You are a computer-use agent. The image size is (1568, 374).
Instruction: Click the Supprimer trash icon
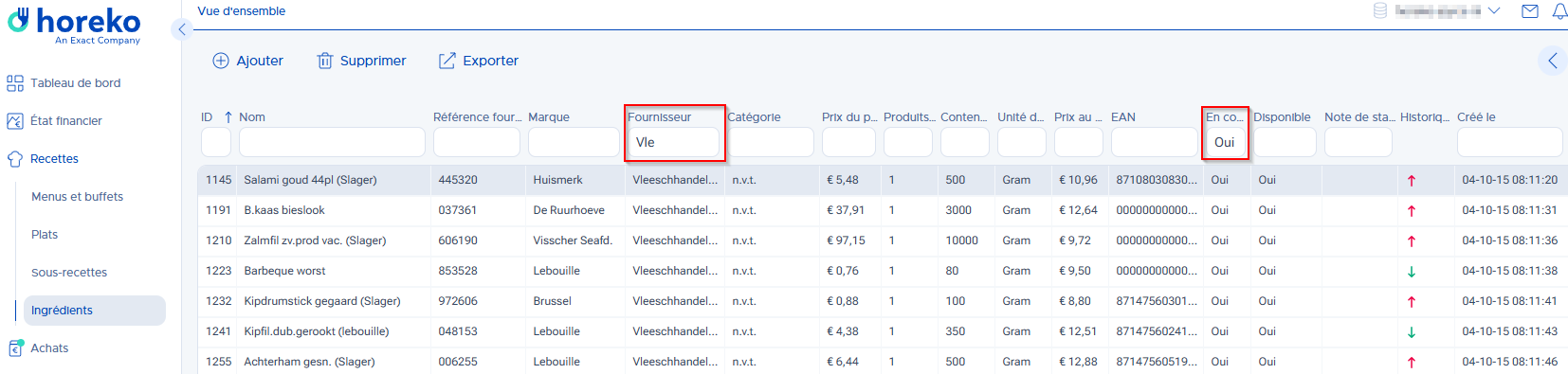(x=325, y=61)
